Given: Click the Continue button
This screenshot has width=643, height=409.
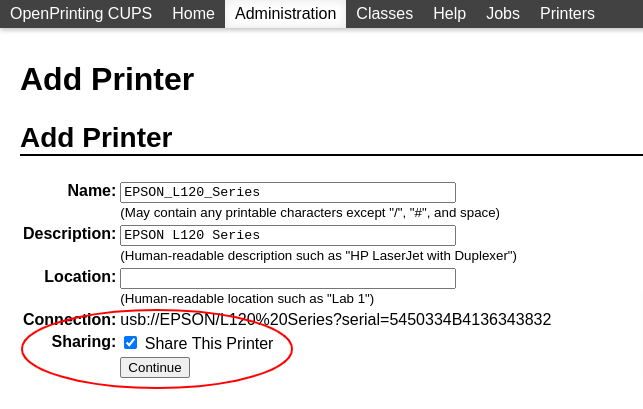Looking at the screenshot, I should pyautogui.click(x=155, y=367).
